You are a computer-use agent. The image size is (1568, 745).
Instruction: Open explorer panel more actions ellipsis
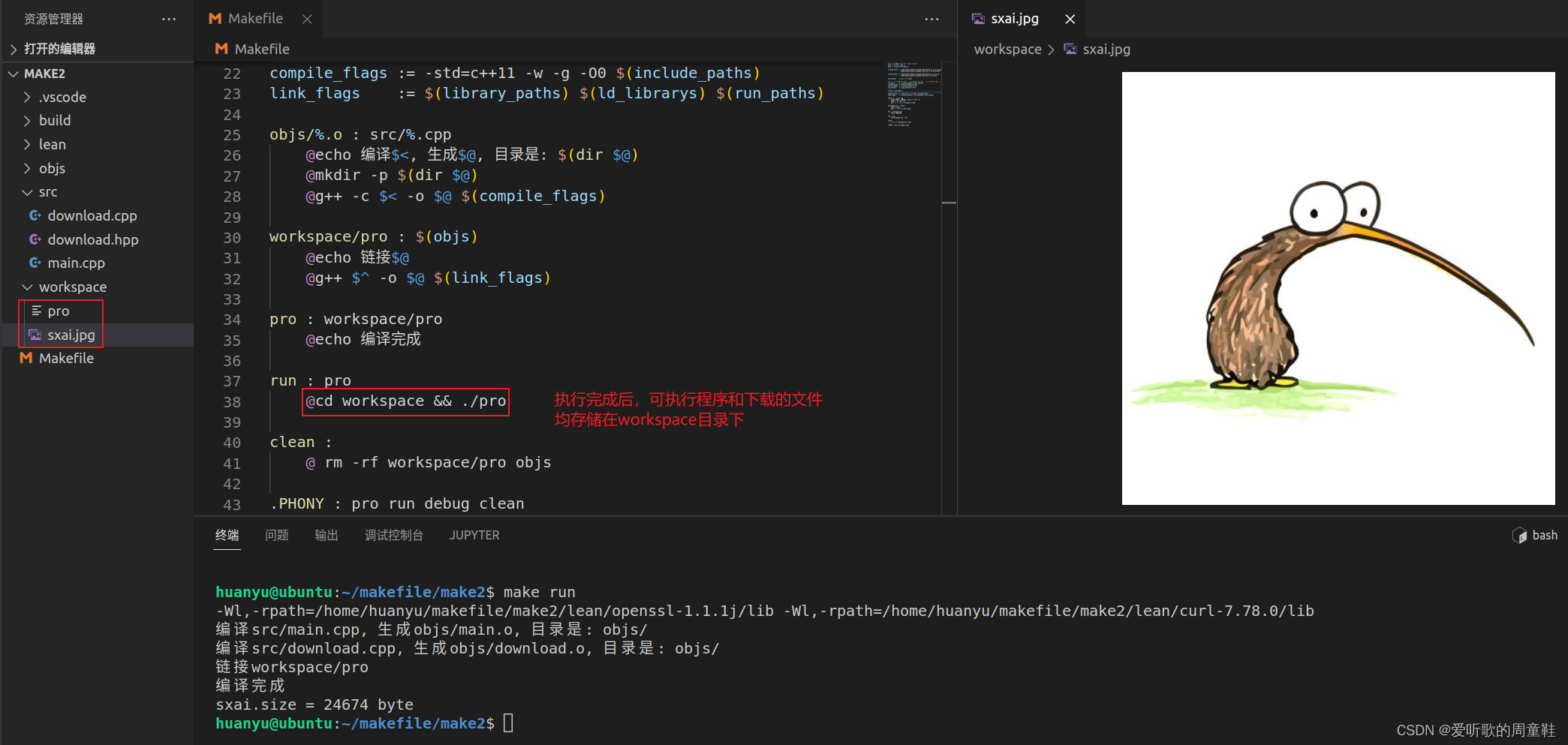coord(169,19)
